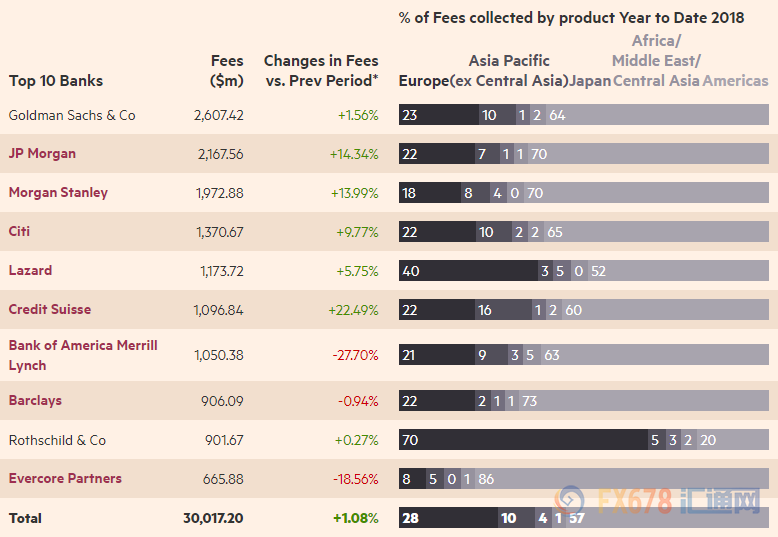The width and height of the screenshot is (778, 537).
Task: Select the Credit Suisse link
Action: click(x=50, y=309)
